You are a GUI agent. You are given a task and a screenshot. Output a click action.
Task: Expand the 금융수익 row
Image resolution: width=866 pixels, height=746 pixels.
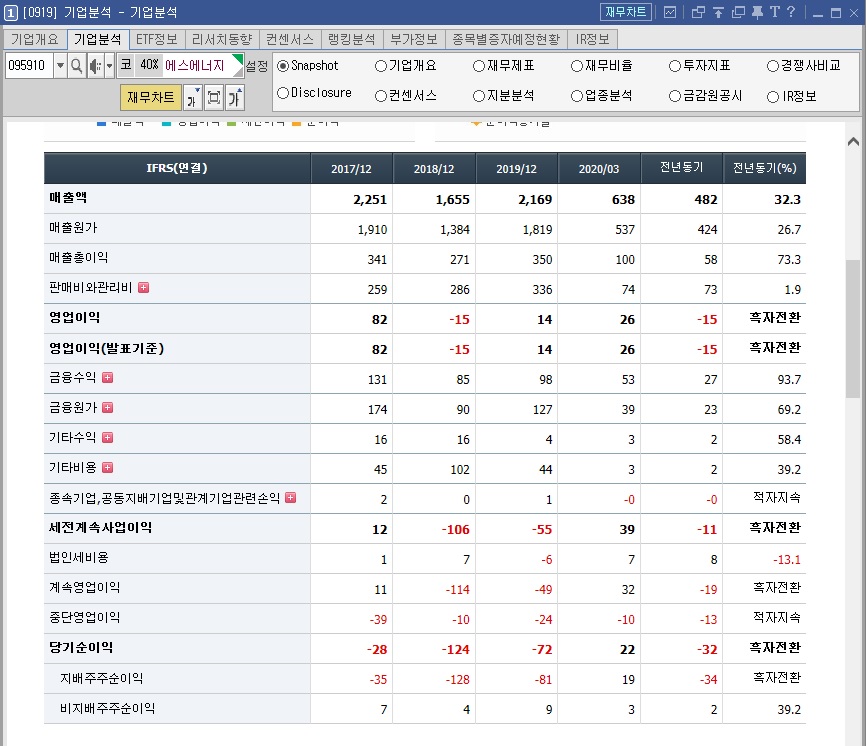(108, 377)
